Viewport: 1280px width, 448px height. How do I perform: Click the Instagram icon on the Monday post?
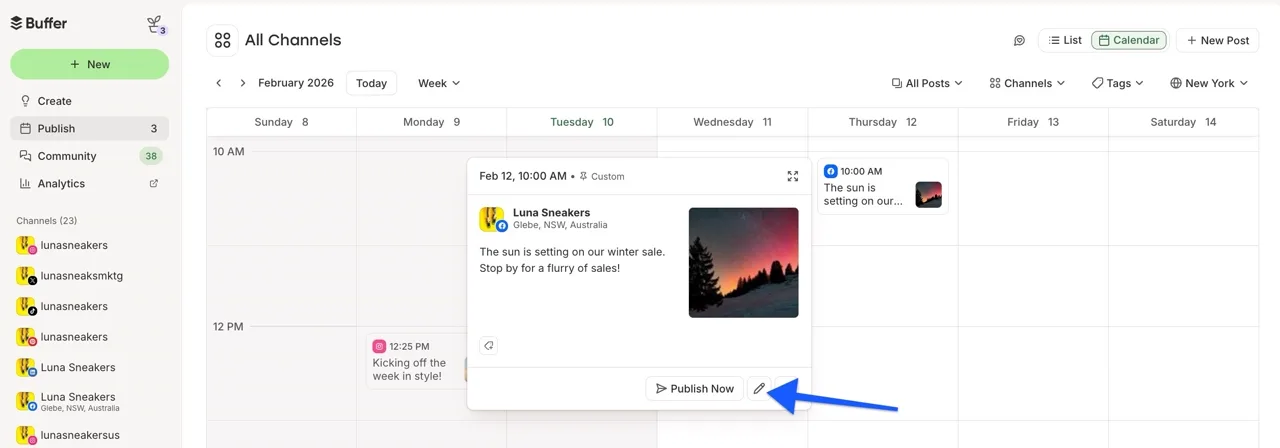(x=379, y=347)
